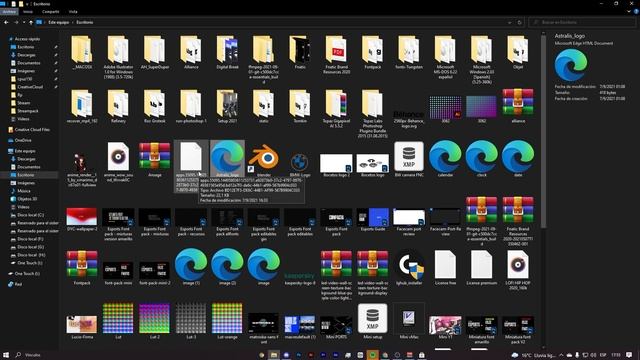Go up one folder level
Viewport: 640px width, 360px height.
31,22
